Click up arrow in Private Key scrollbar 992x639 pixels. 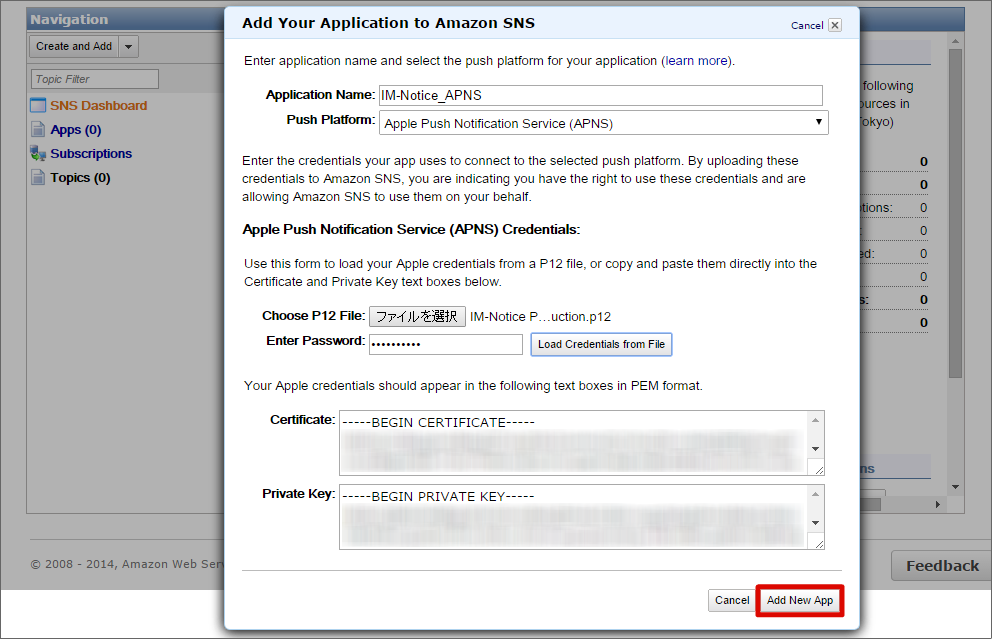(815, 494)
